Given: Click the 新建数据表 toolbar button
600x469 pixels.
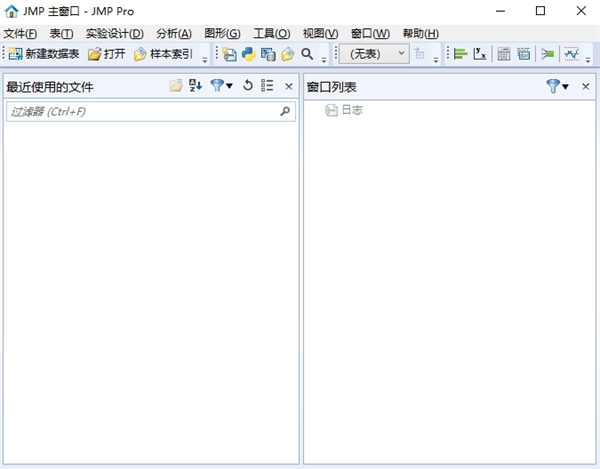Looking at the screenshot, I should pyautogui.click(x=44, y=54).
